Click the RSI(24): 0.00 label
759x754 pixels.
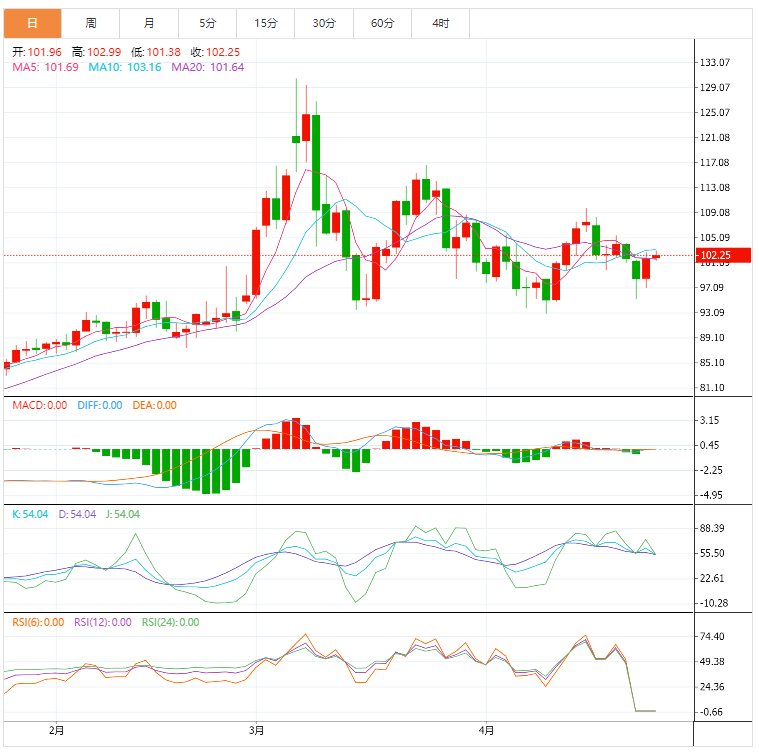pyautogui.click(x=170, y=622)
